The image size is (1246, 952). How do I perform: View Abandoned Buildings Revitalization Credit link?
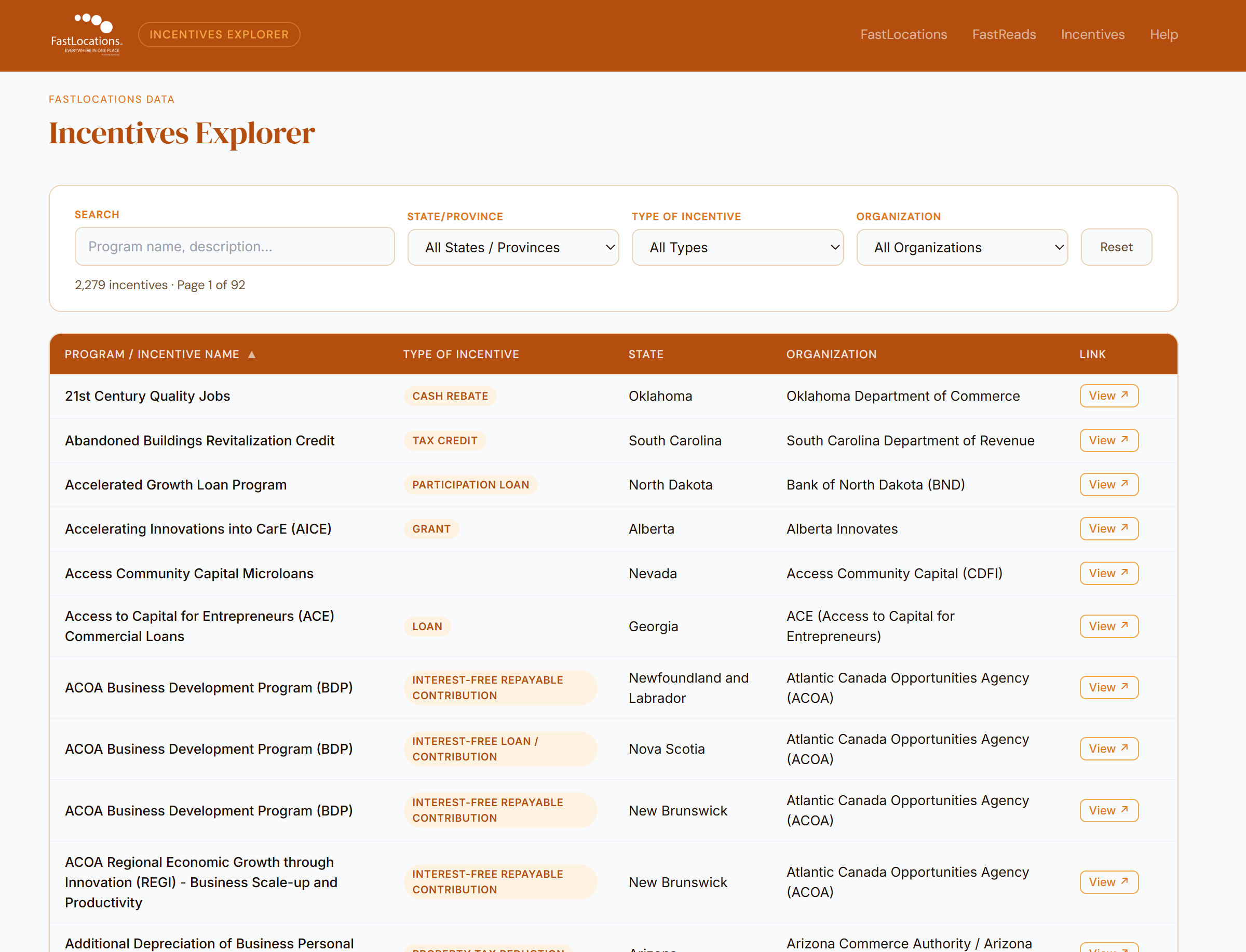point(1109,440)
